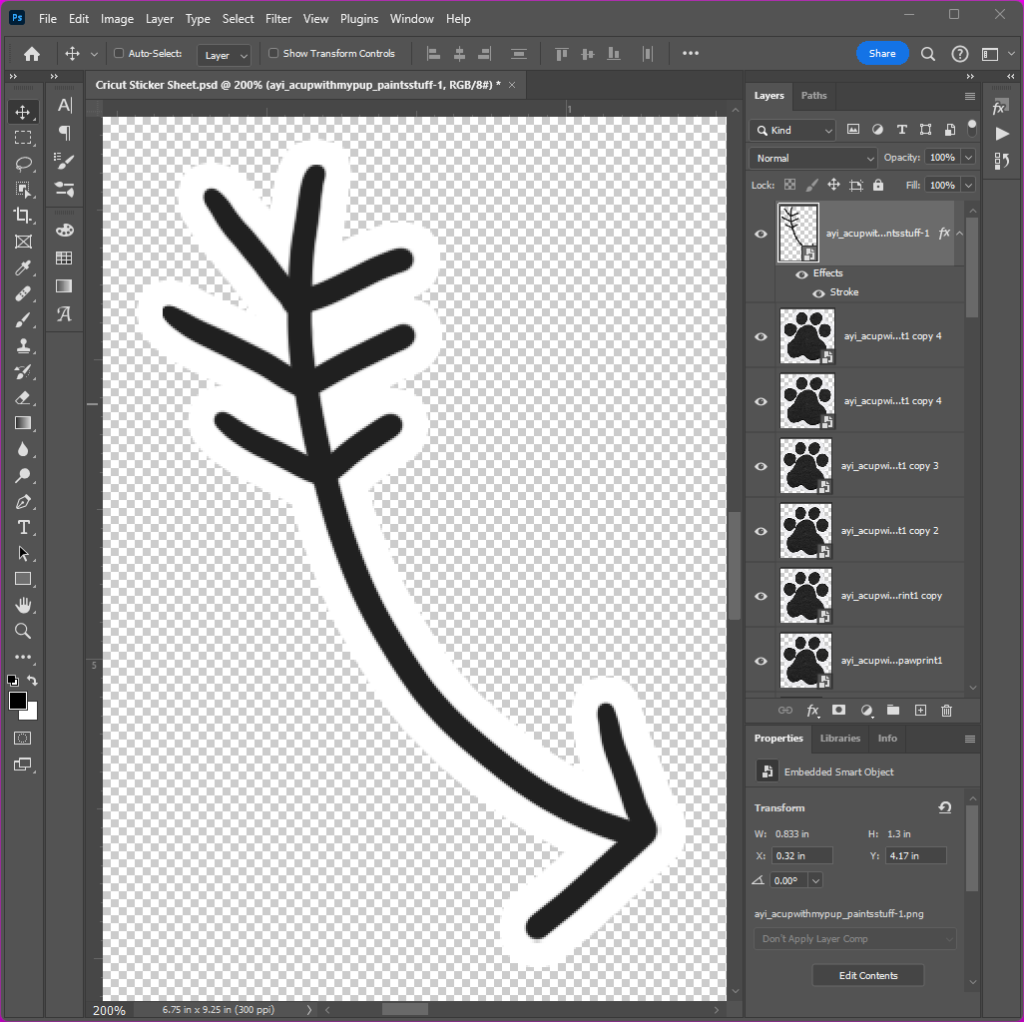The height and width of the screenshot is (1022, 1024).
Task: Select the Eyedropper tool
Action: 23,267
